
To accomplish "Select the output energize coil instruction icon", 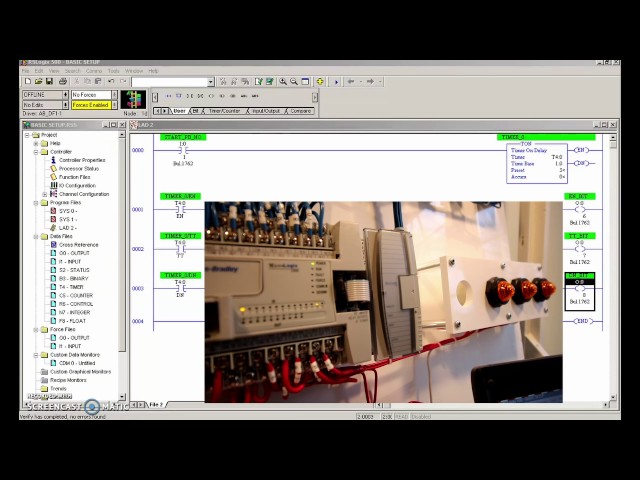I will 211,96.
